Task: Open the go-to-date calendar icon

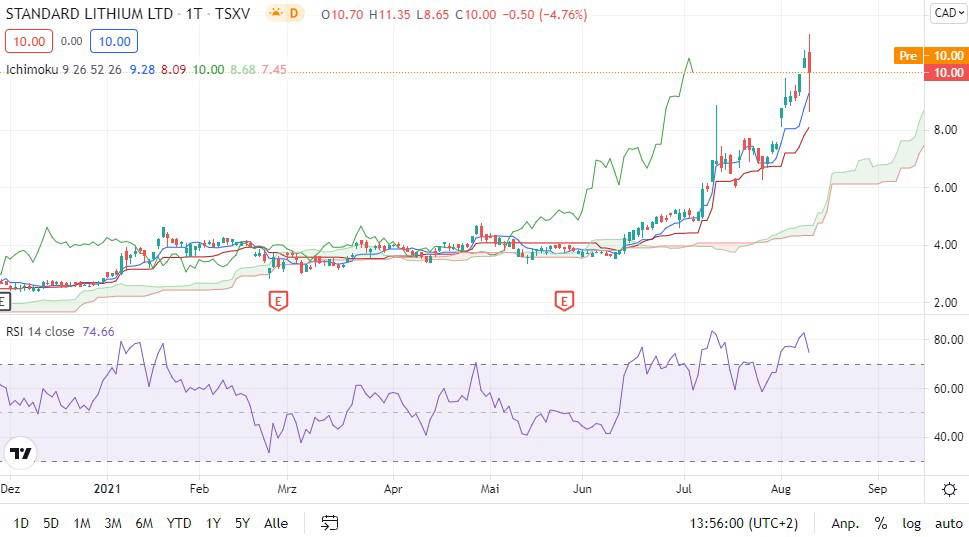Action: pos(329,523)
